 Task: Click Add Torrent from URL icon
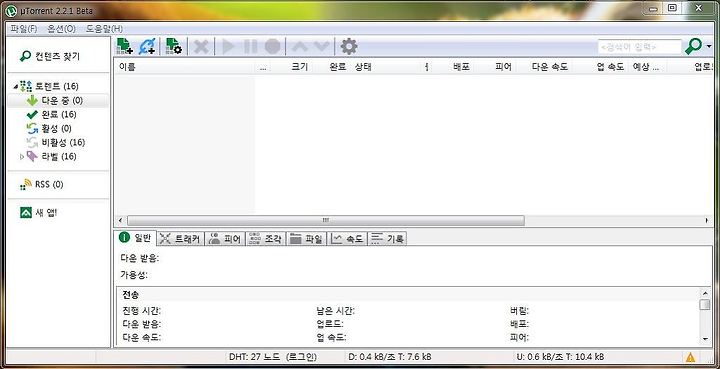pyautogui.click(x=147, y=46)
